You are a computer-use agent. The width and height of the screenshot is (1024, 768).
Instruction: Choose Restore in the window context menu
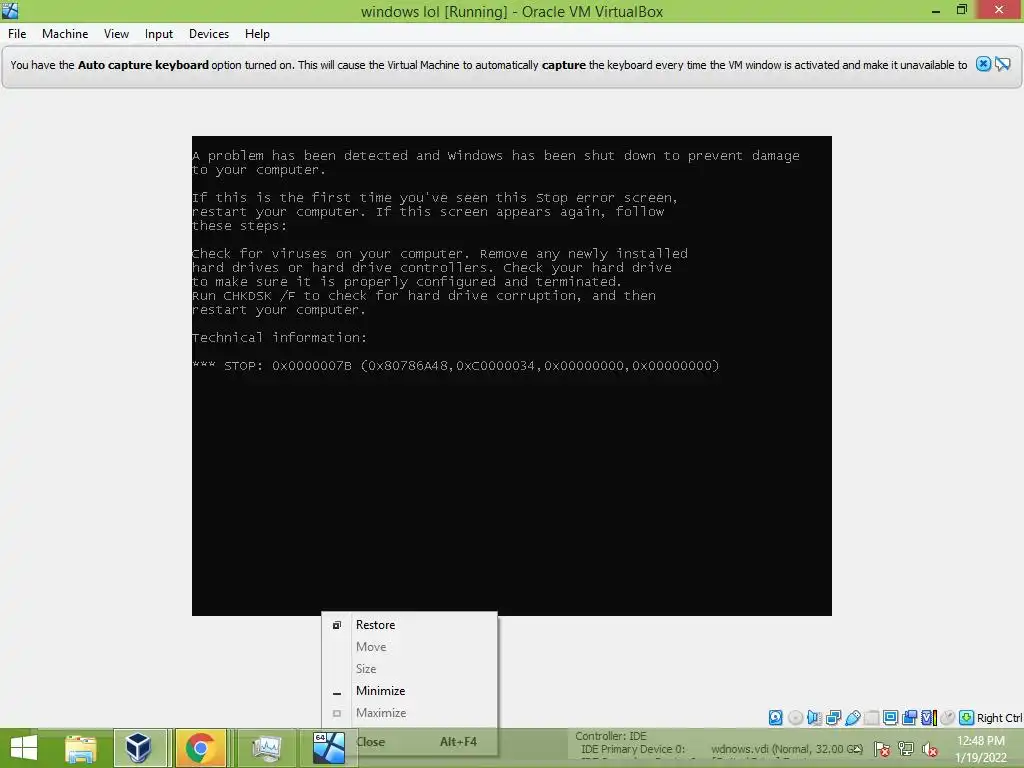(x=409, y=625)
